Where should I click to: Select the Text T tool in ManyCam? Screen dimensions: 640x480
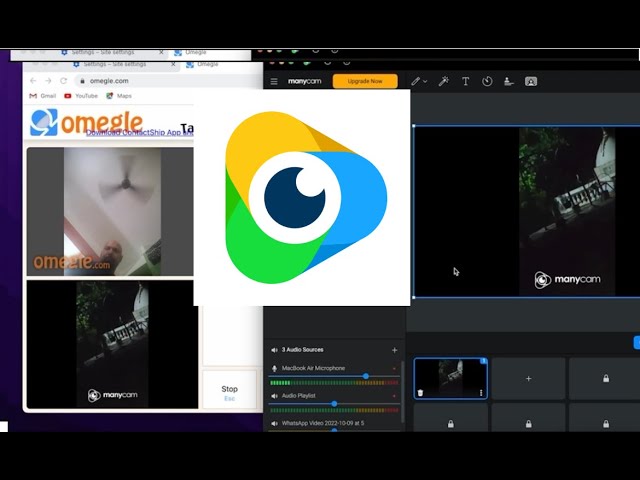tap(465, 81)
